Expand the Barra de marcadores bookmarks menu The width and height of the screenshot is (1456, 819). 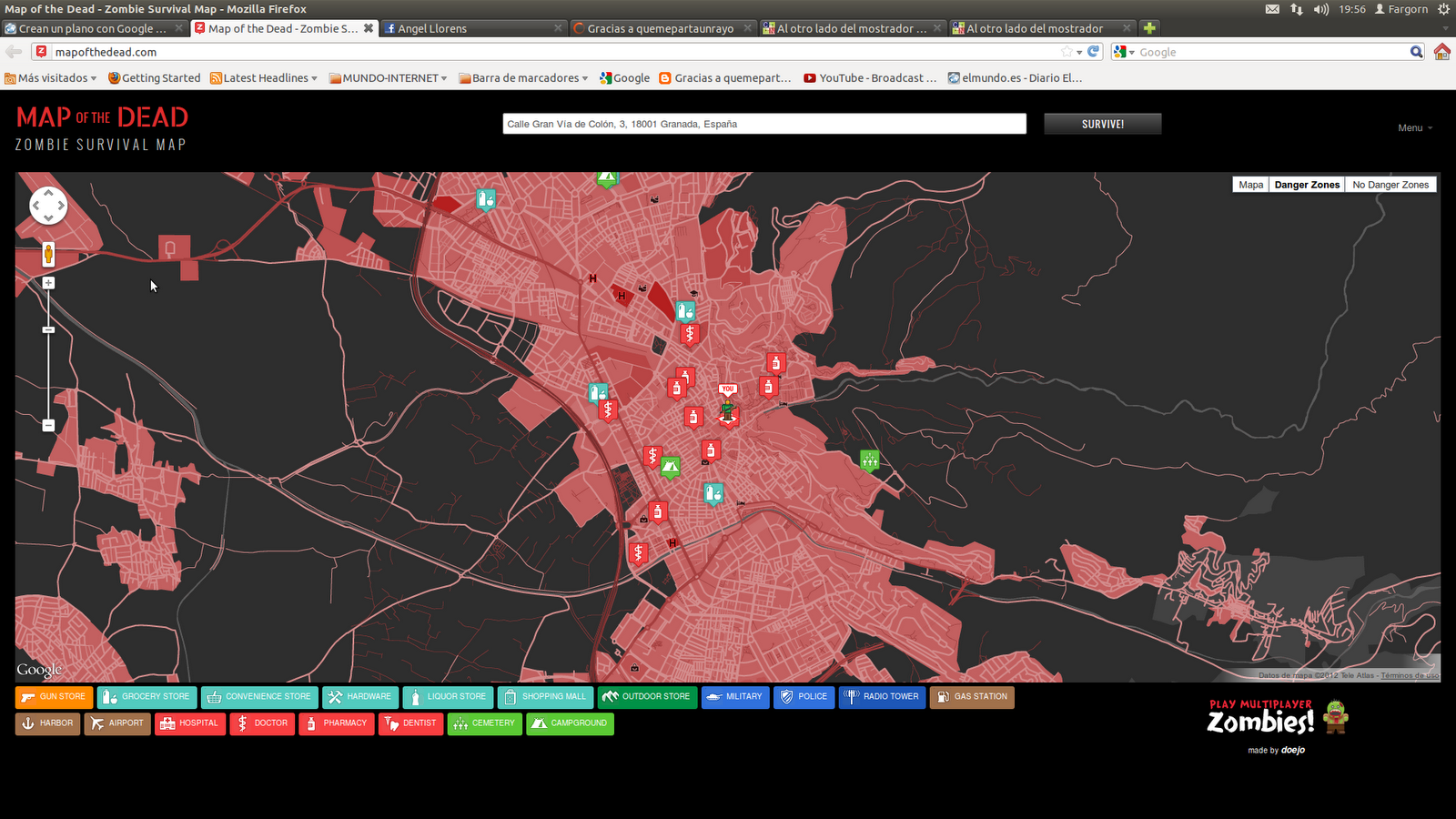[521, 78]
